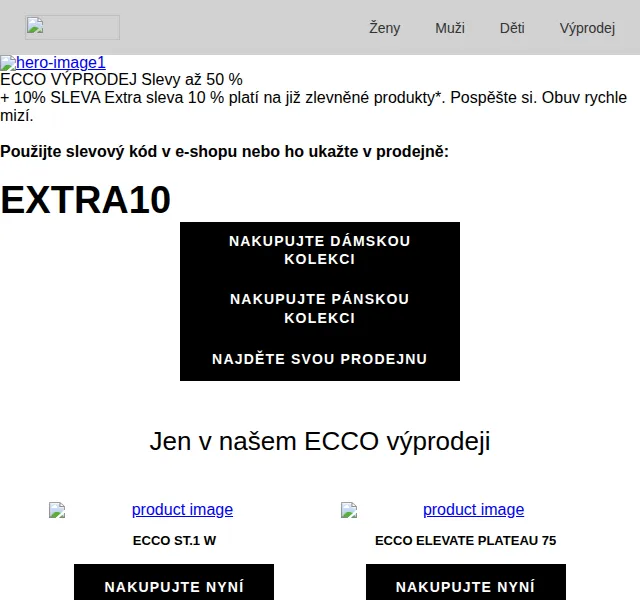Screen dimensions: 640x600
Task: Click the line Použijte slevový kód v e-shopu
Action: 224,152
